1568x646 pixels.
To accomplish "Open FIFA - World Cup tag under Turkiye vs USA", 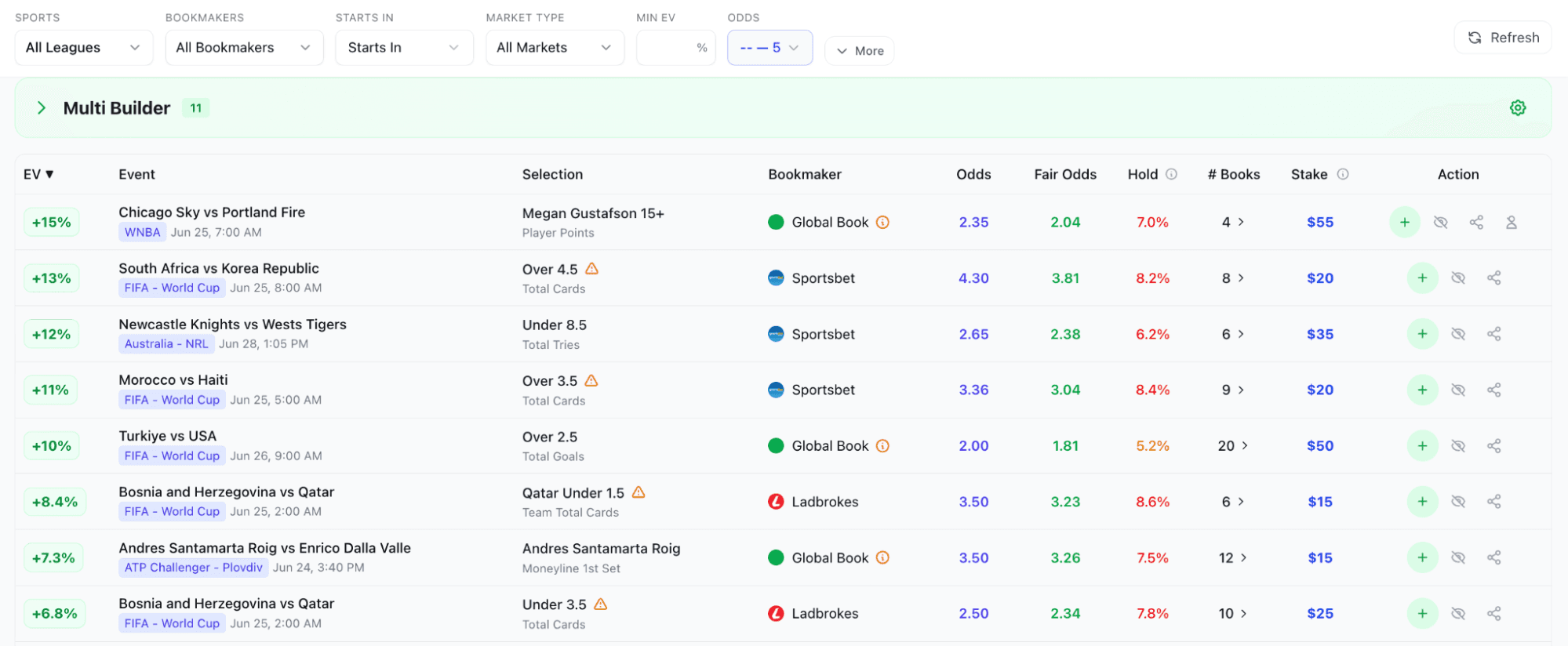I will click(x=172, y=455).
